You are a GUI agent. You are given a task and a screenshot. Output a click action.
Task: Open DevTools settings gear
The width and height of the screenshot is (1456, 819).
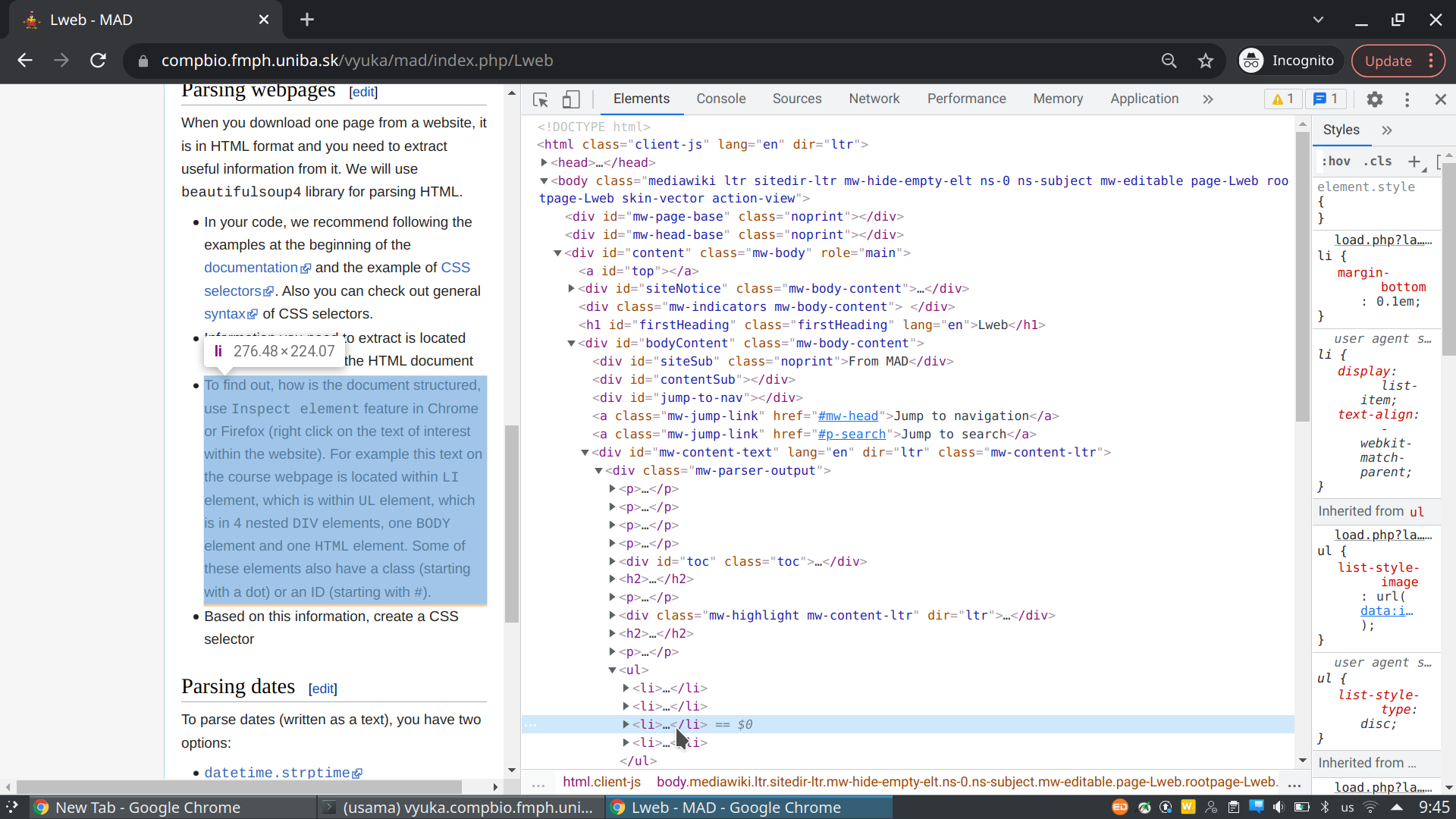click(x=1374, y=99)
